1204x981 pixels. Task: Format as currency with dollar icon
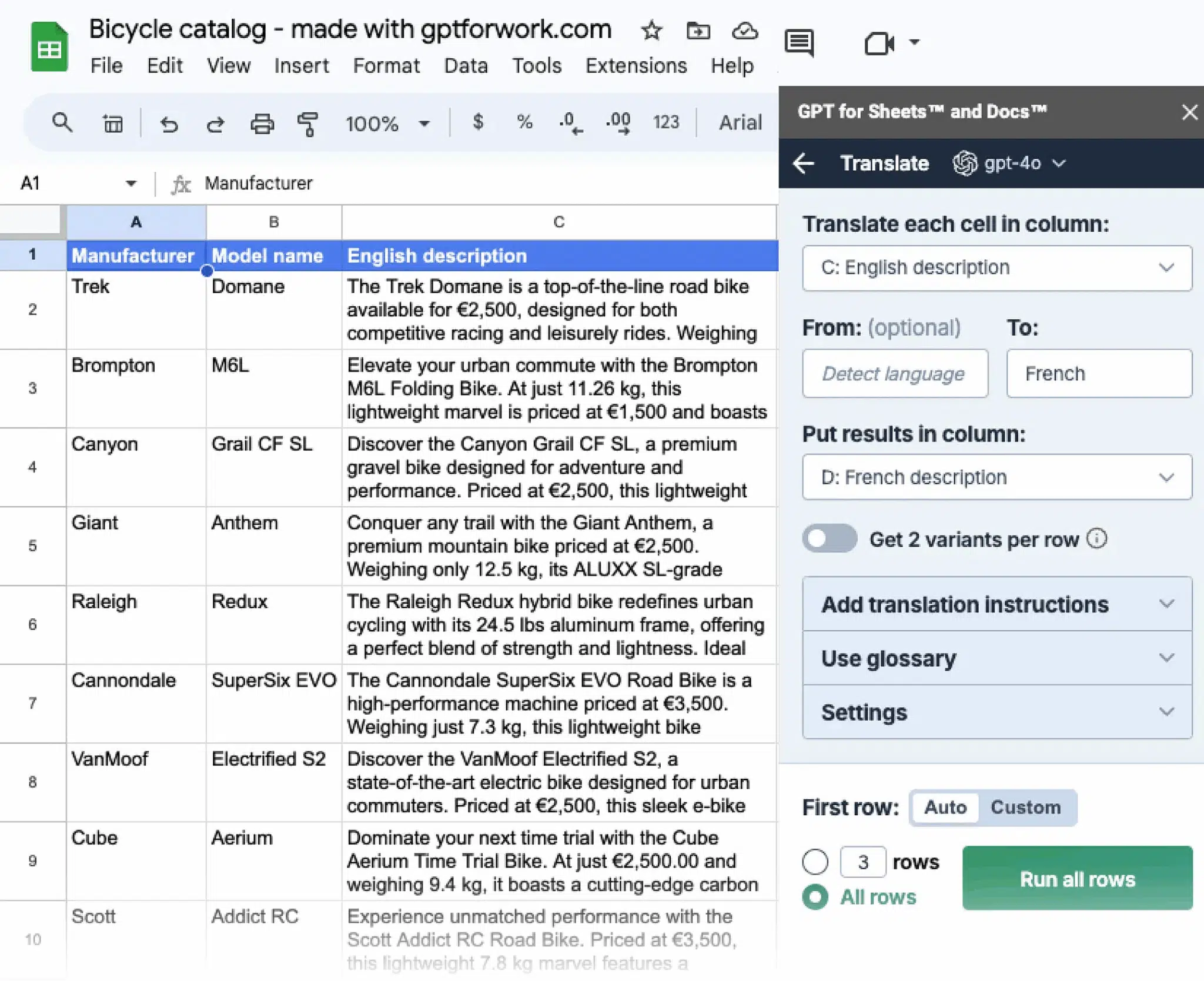click(x=479, y=122)
